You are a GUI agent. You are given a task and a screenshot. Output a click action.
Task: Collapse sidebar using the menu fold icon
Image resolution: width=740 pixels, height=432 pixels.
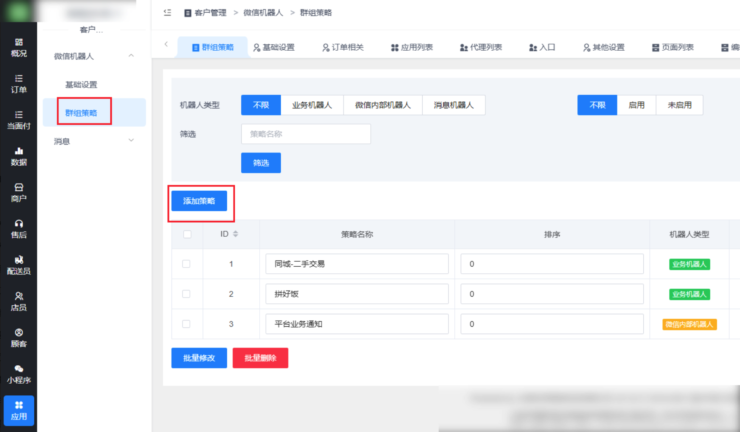pos(167,13)
